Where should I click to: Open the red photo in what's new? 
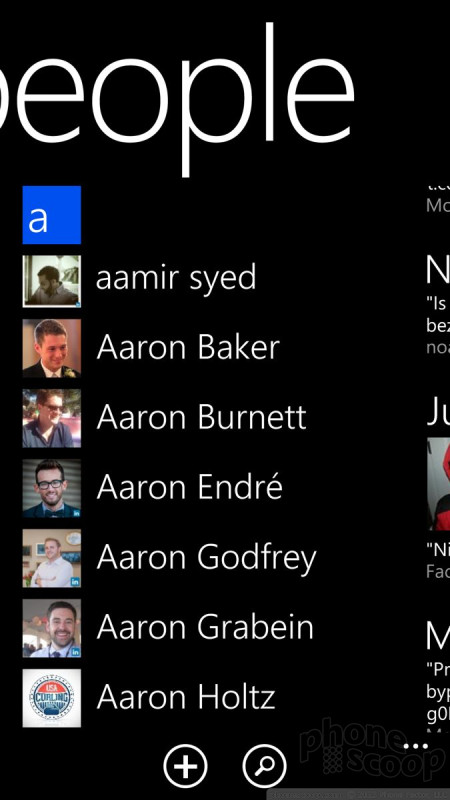coord(438,484)
